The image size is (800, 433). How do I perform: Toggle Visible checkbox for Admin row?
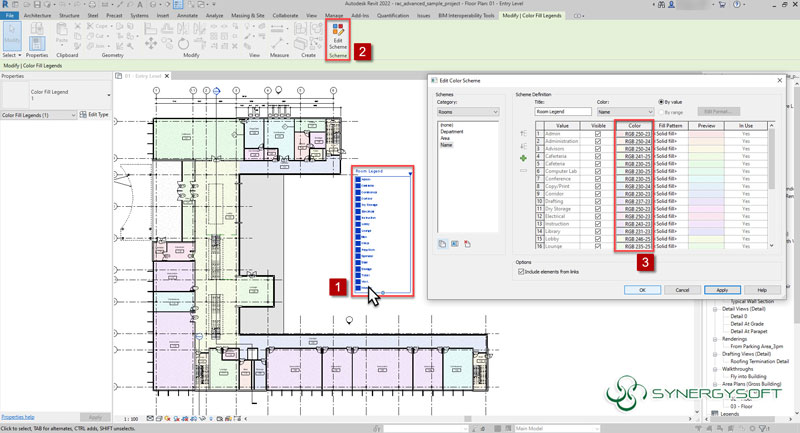click(x=598, y=133)
